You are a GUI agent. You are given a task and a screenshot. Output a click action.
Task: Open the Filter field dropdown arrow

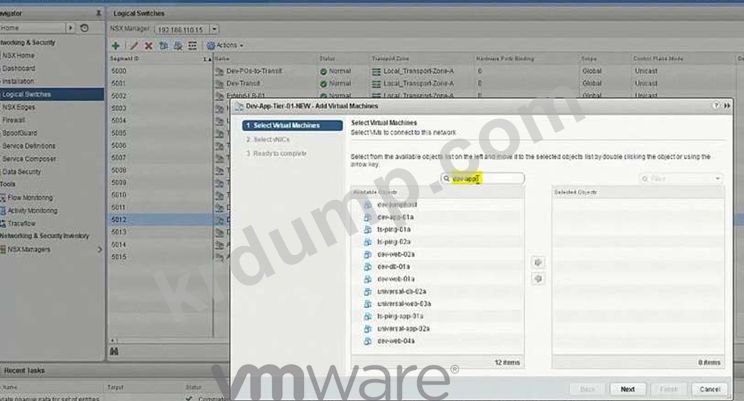(718, 179)
